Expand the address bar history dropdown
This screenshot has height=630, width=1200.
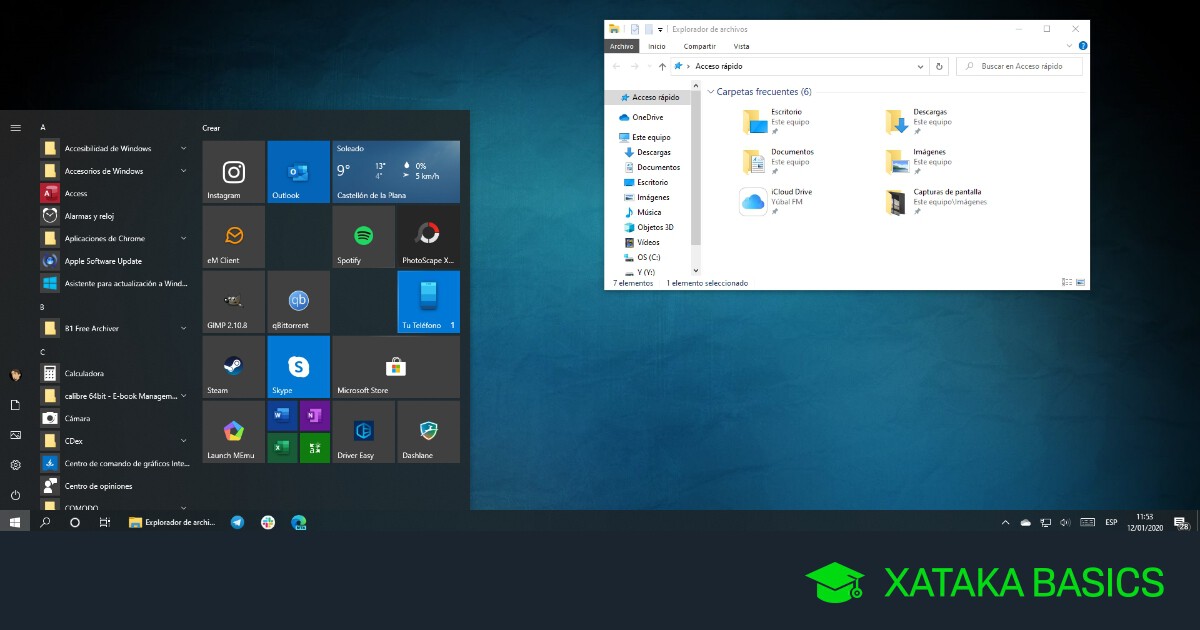921,66
